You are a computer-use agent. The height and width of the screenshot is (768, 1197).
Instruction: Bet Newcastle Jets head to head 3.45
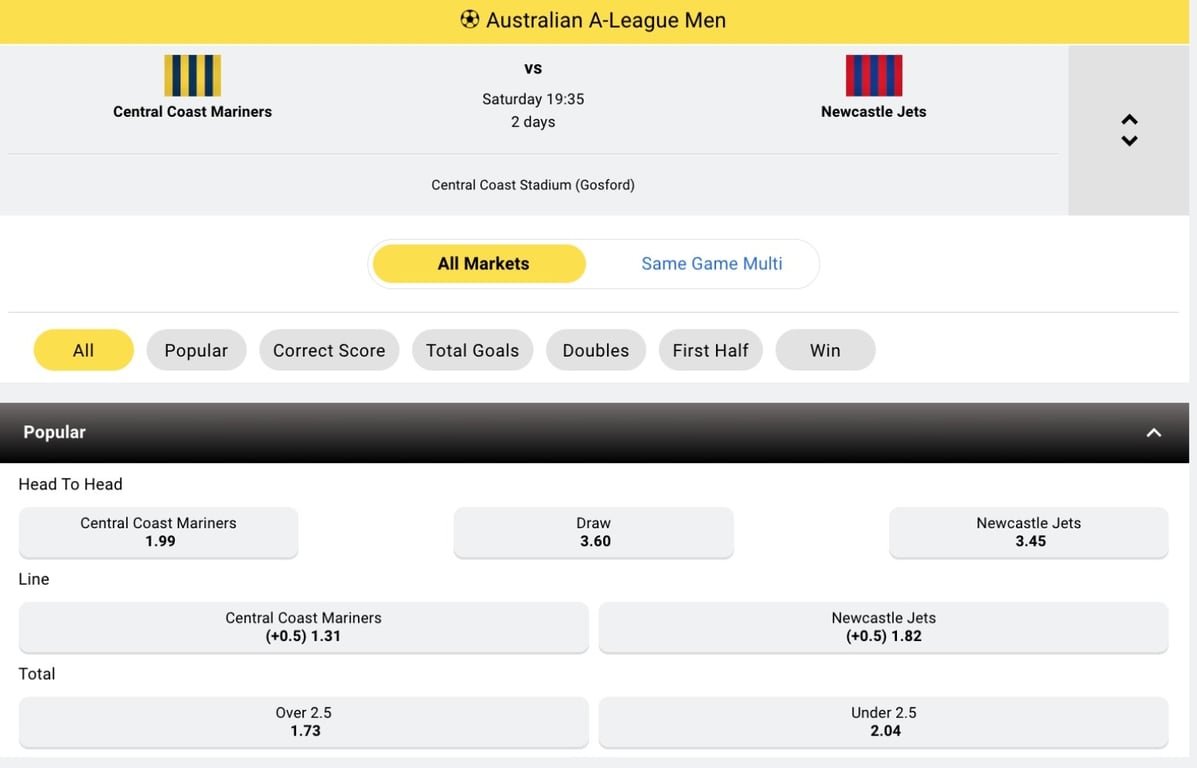[1028, 532]
